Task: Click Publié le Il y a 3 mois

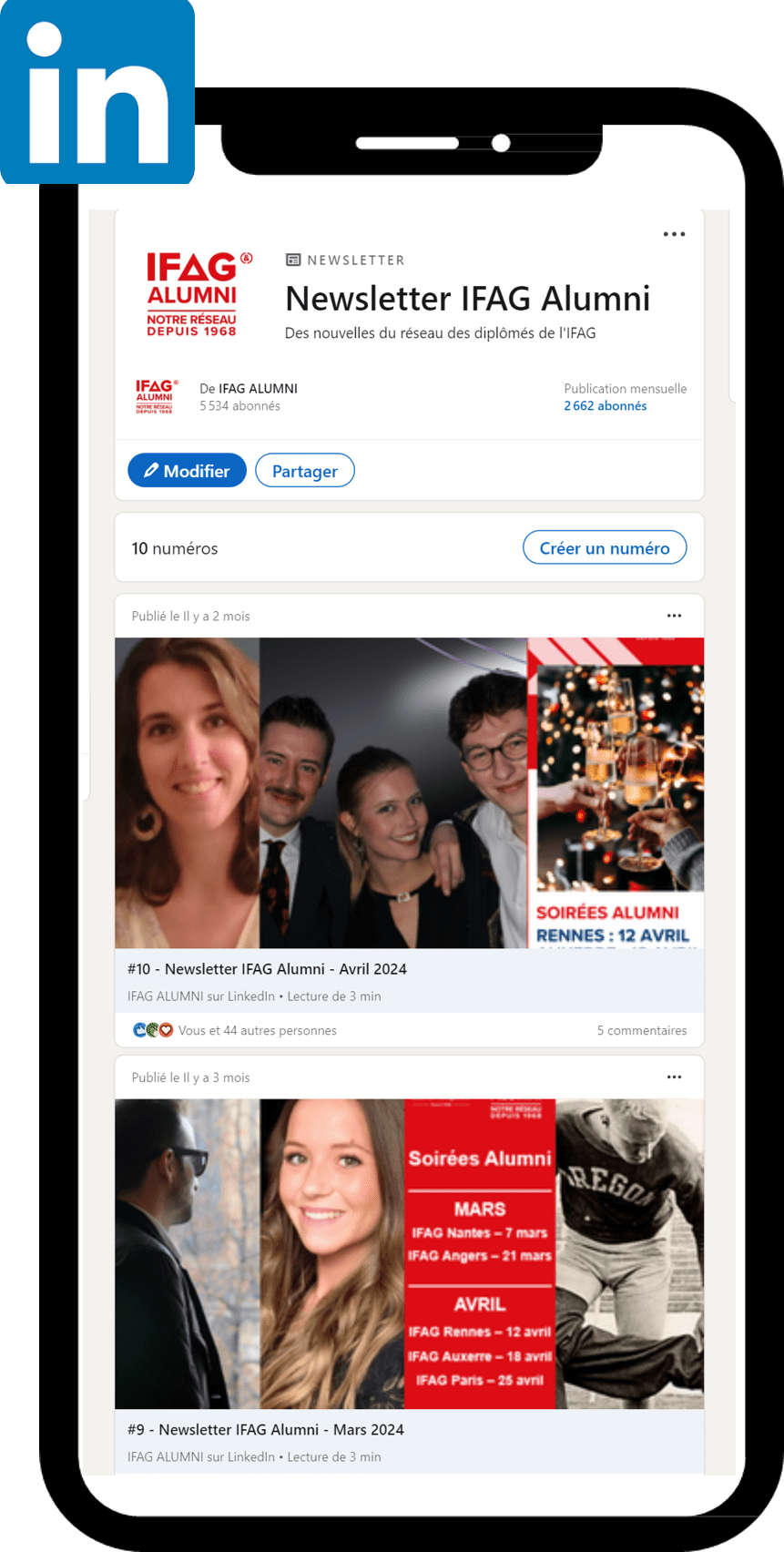Action: [x=190, y=1077]
